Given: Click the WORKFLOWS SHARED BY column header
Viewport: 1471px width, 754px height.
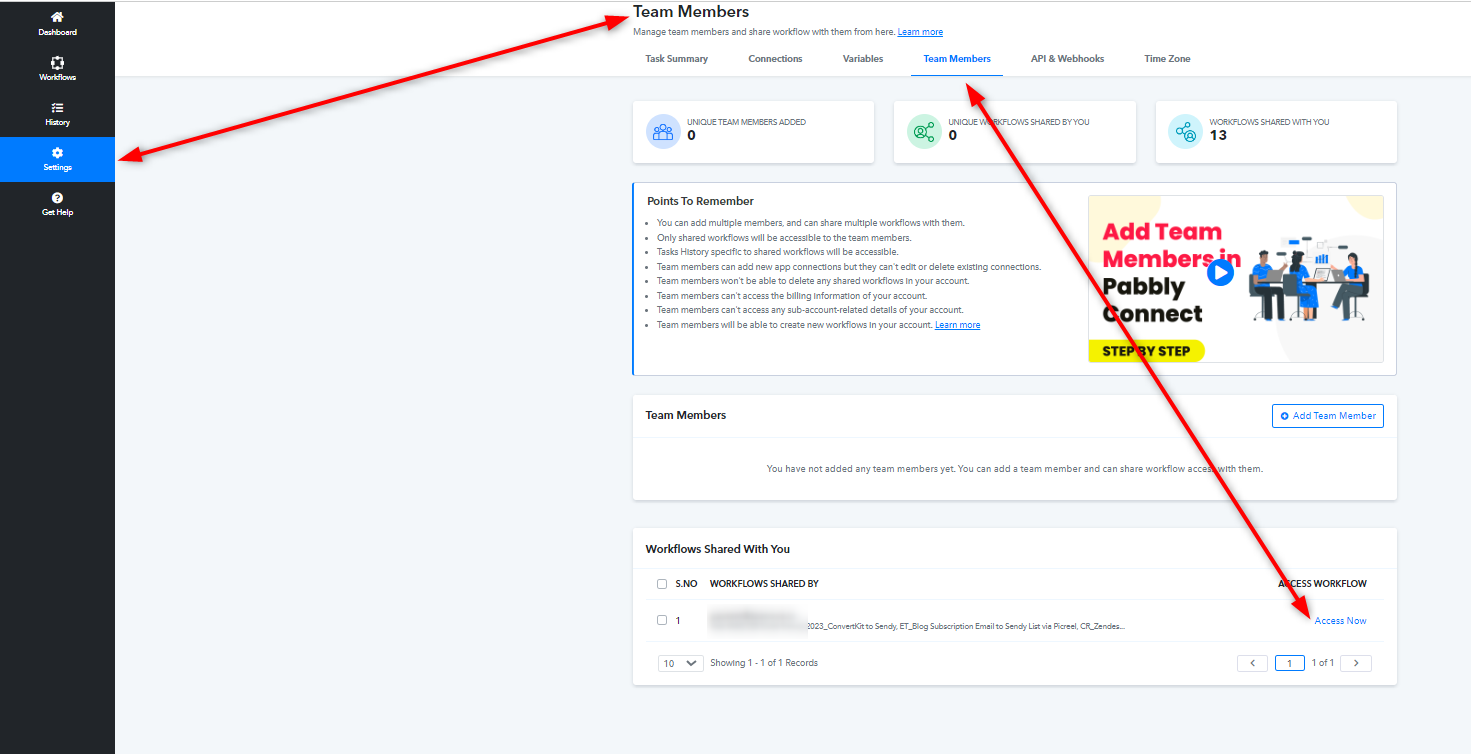Looking at the screenshot, I should coord(764,584).
